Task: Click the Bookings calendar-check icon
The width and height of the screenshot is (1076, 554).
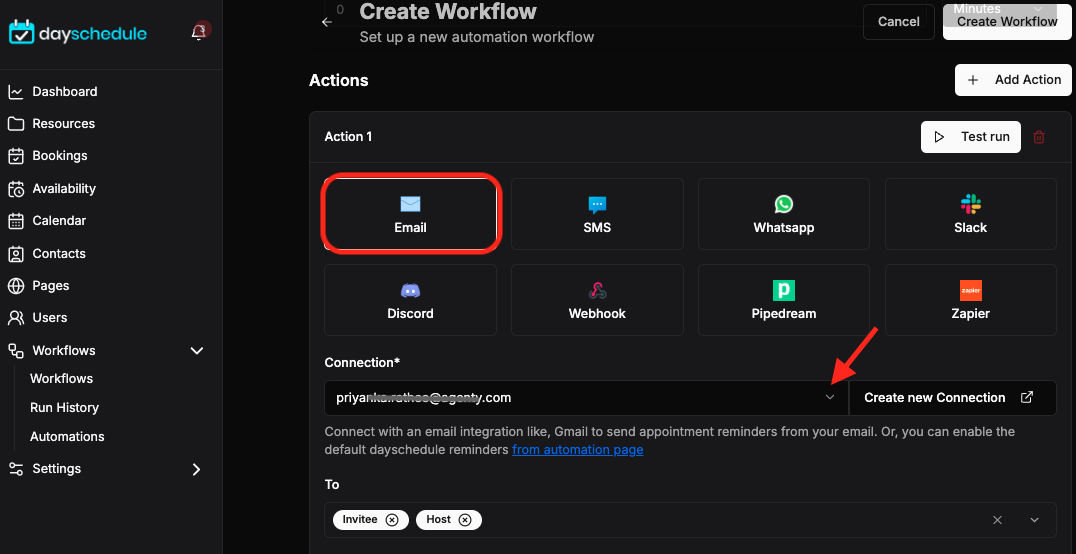Action: coord(16,156)
